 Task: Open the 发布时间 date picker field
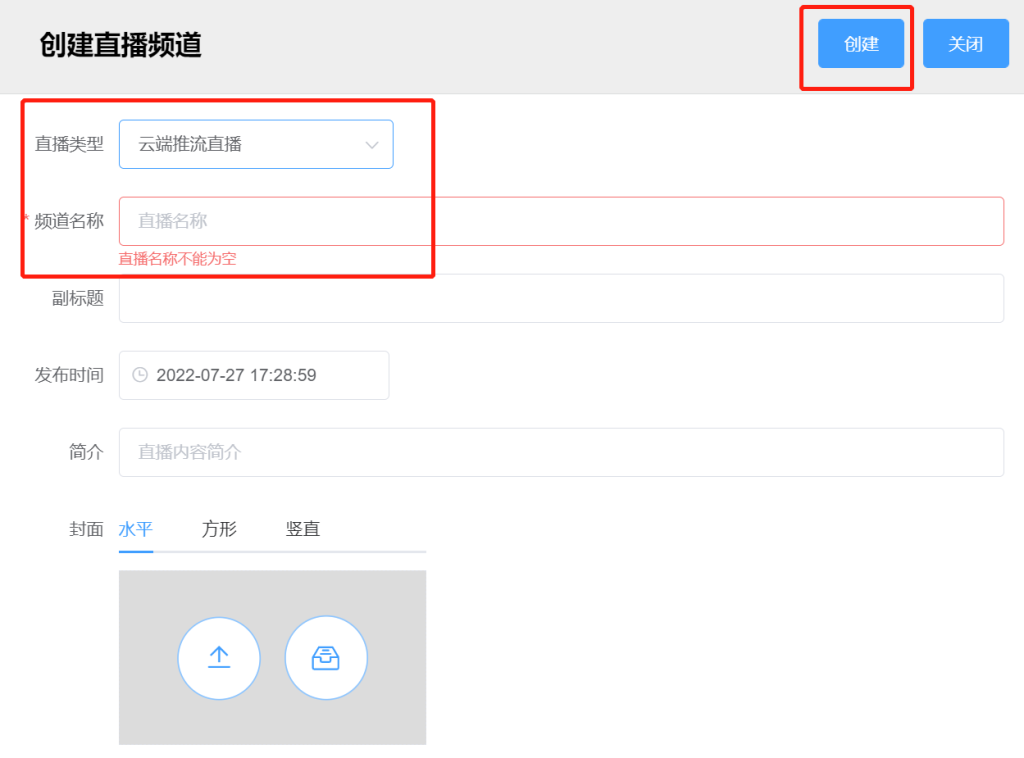pyautogui.click(x=254, y=375)
